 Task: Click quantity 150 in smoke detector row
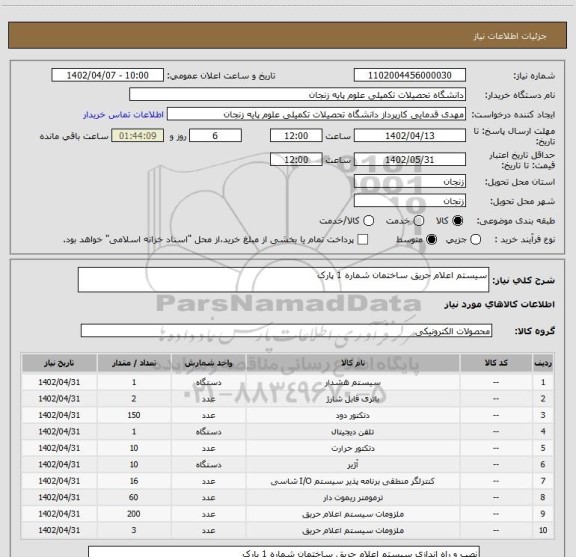[x=134, y=415]
